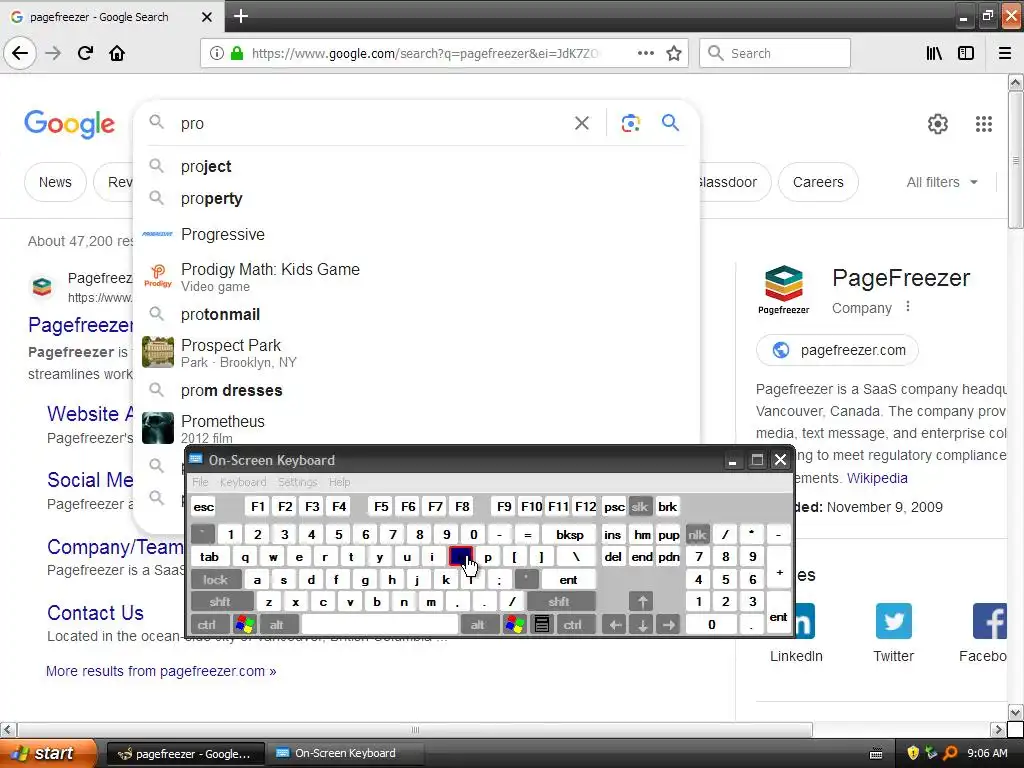This screenshot has width=1024, height=768.
Task: Switch to On-Screen Keyboard taskbar button
Action: [345, 753]
